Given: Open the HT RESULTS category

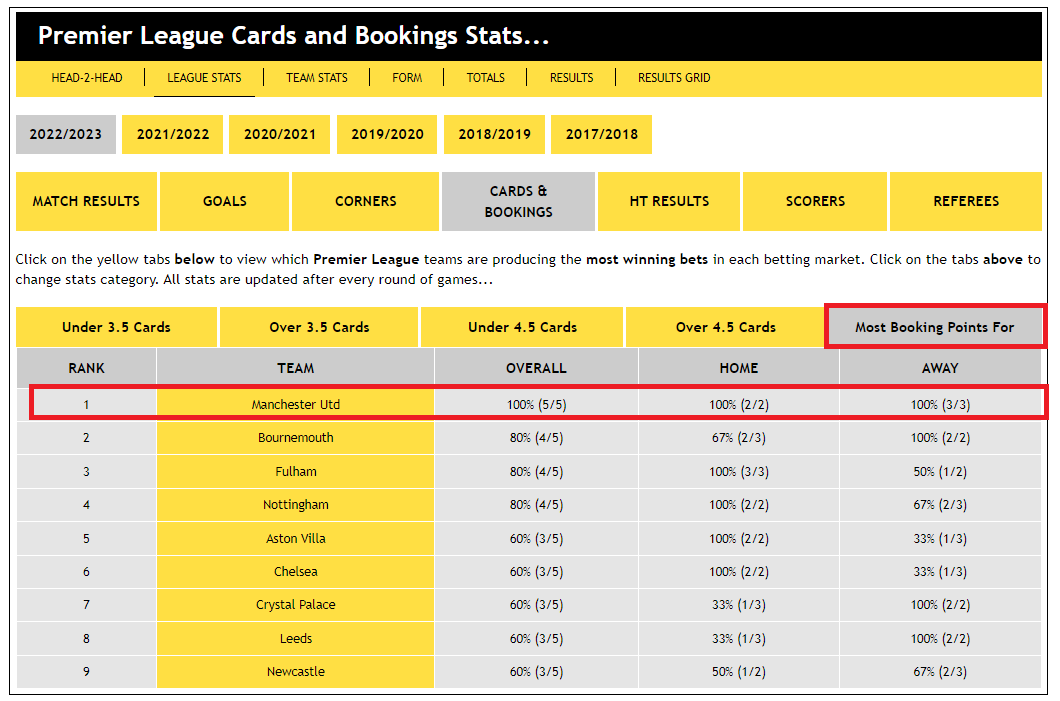Looking at the screenshot, I should click(x=667, y=200).
